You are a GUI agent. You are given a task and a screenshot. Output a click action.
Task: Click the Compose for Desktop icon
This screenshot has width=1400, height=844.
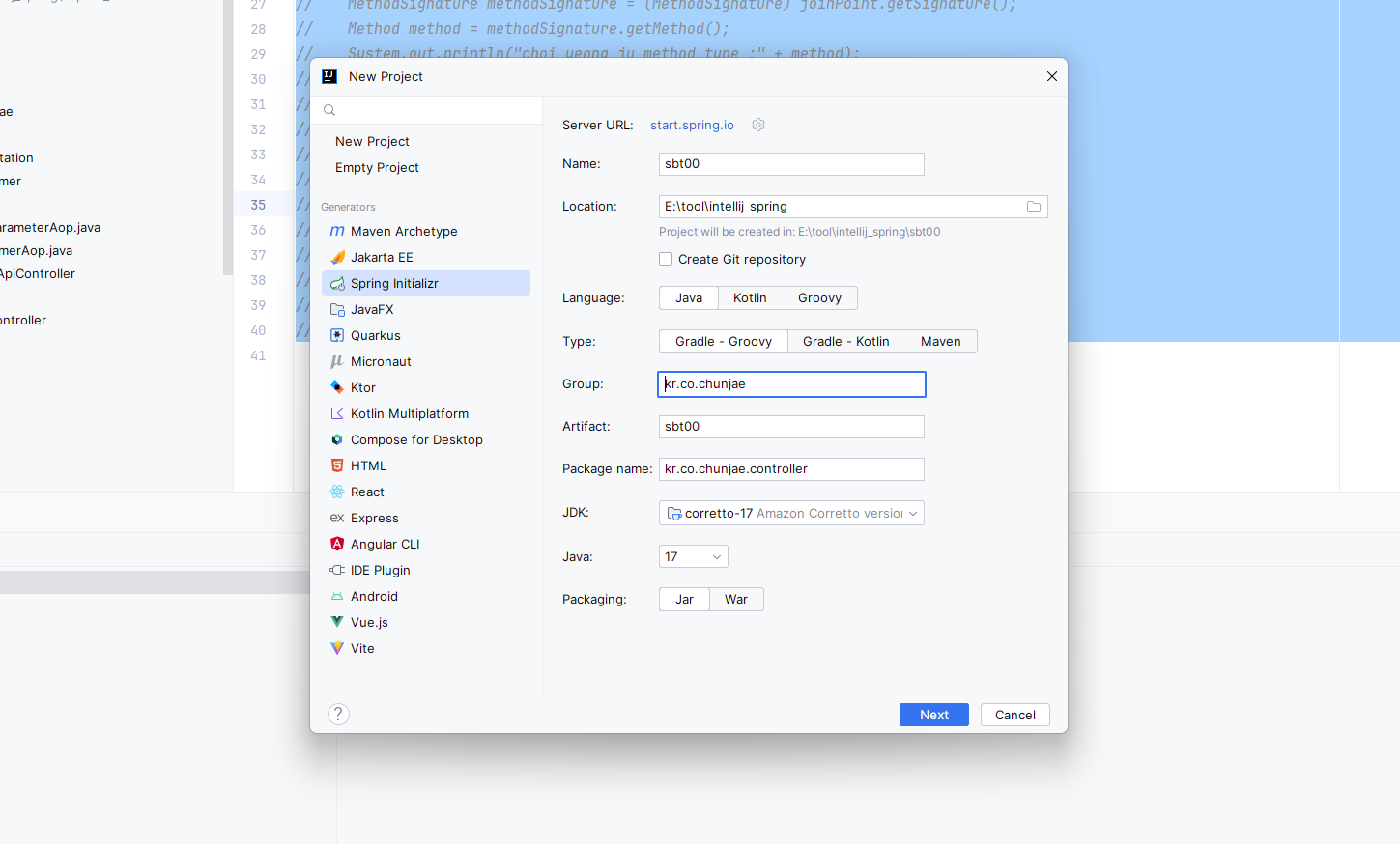[337, 439]
